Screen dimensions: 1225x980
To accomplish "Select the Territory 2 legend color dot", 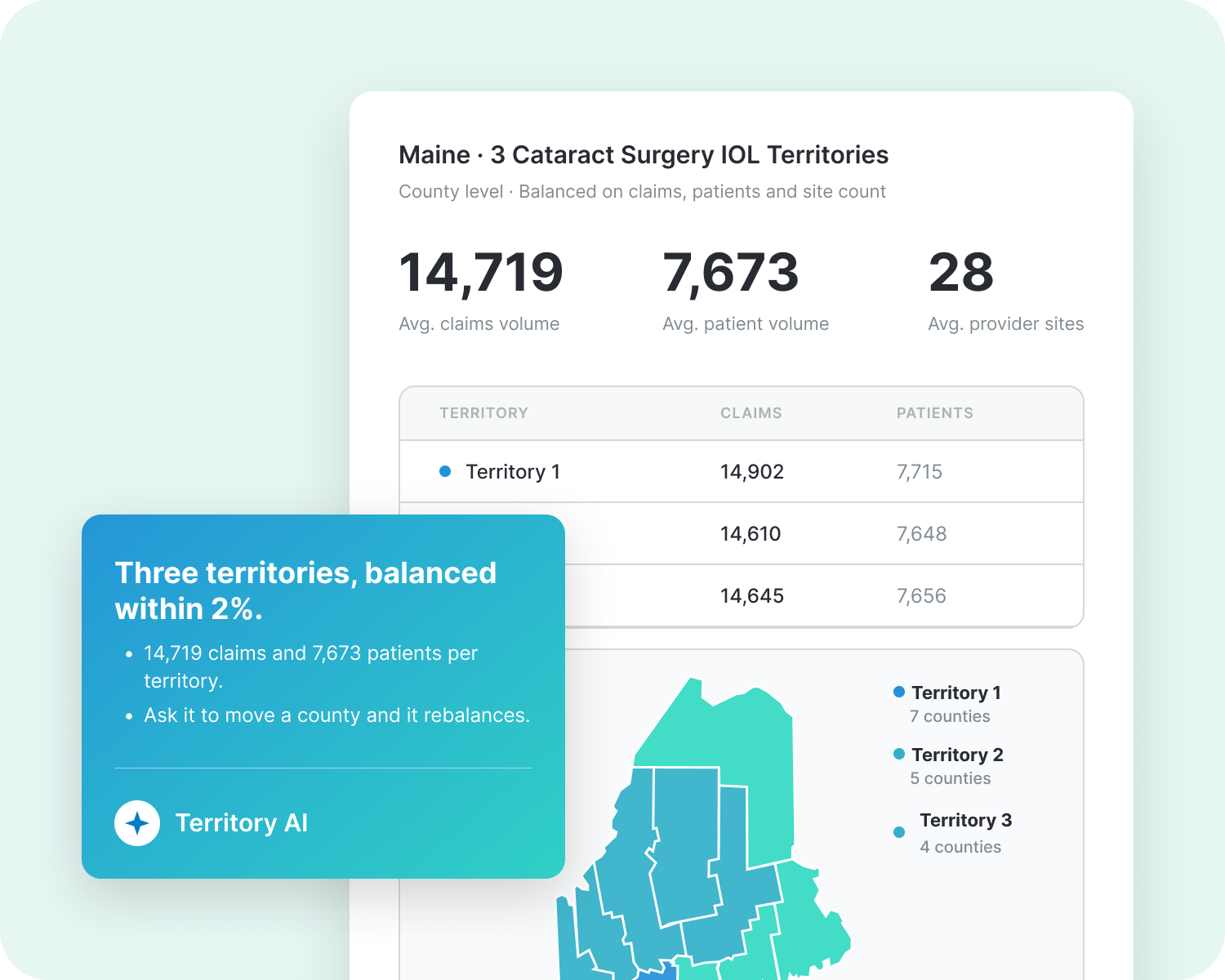I will pos(899,754).
